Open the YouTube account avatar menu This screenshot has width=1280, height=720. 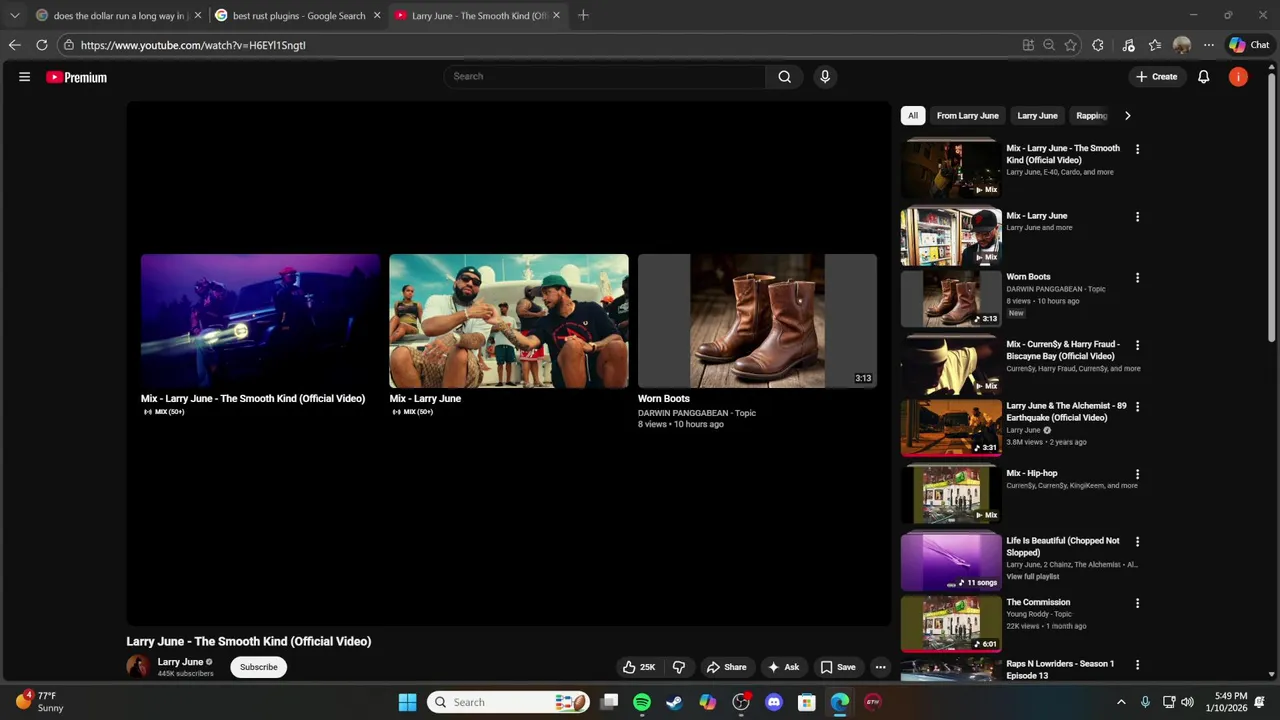tap(1238, 77)
